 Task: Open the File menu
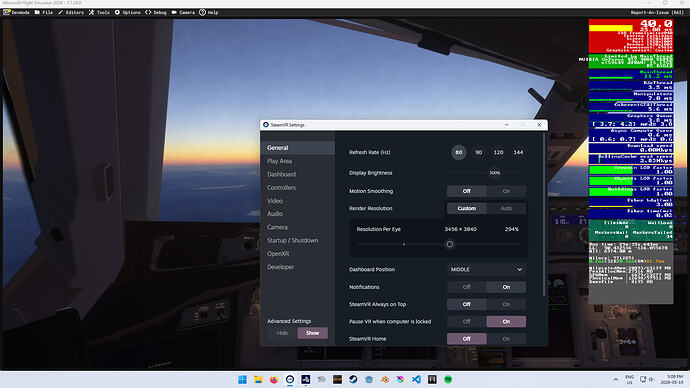[x=48, y=12]
